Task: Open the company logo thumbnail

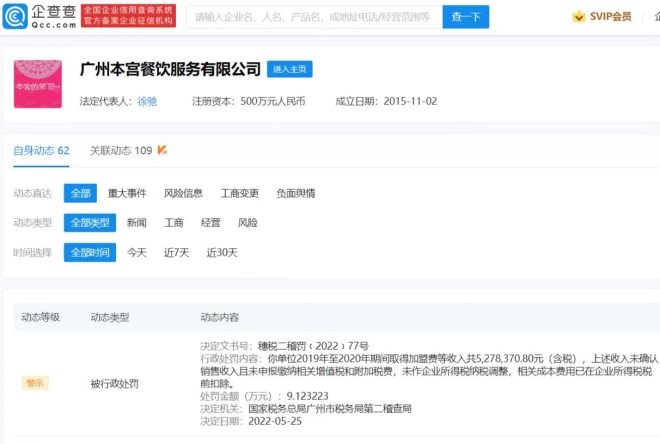Action: pos(38,84)
